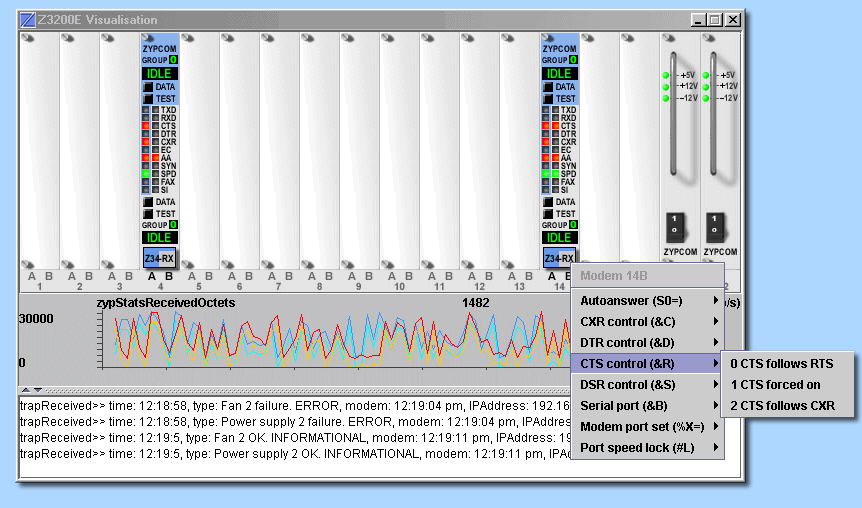The width and height of the screenshot is (862, 508).
Task: Click the red CTS LED on slot 4 modem
Action: click(x=145, y=125)
